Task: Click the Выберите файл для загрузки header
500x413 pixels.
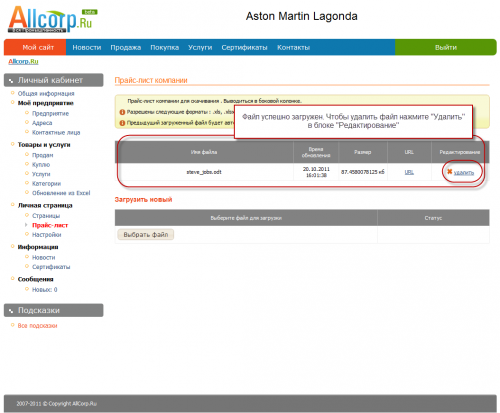Action: click(246, 218)
